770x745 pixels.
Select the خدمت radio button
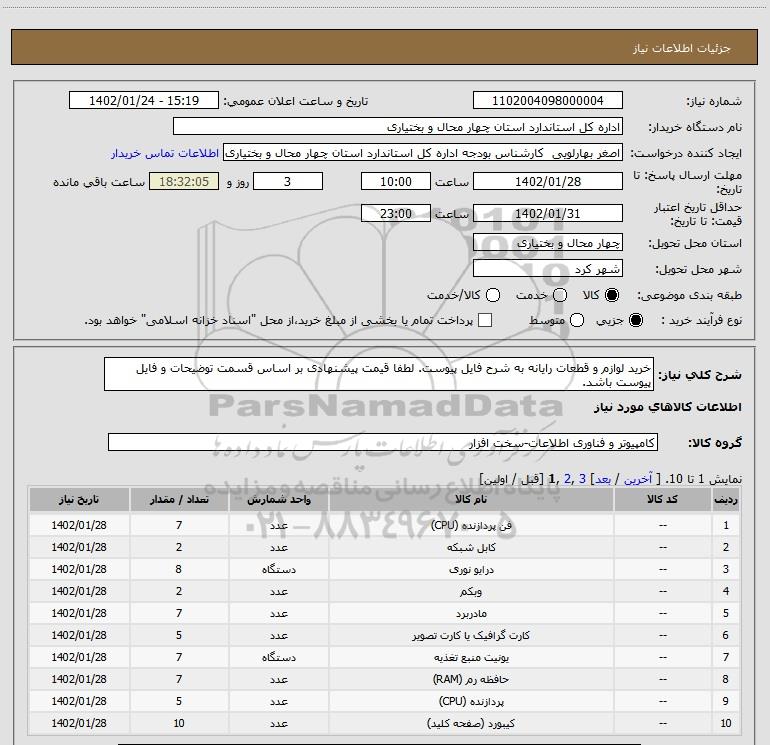(560, 295)
